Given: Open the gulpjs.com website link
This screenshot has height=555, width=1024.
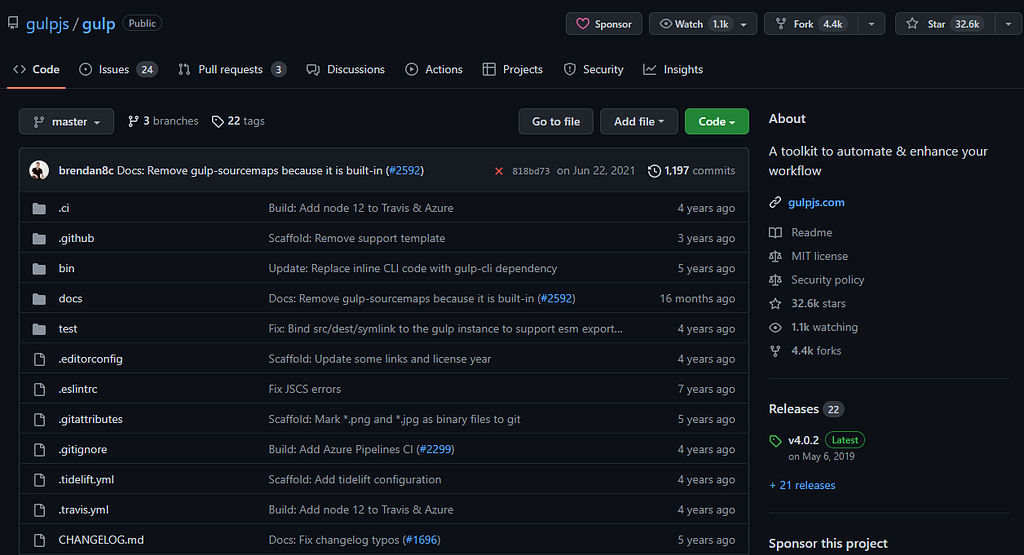Looking at the screenshot, I should [816, 202].
